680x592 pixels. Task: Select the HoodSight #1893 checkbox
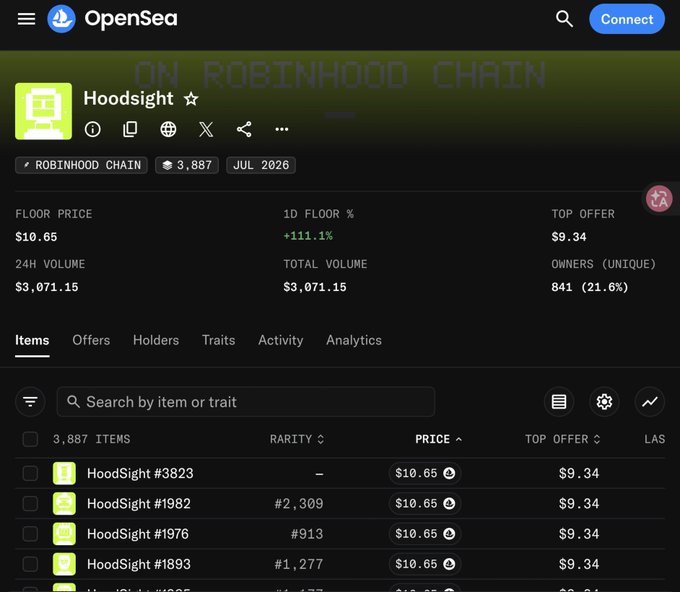pyautogui.click(x=30, y=564)
